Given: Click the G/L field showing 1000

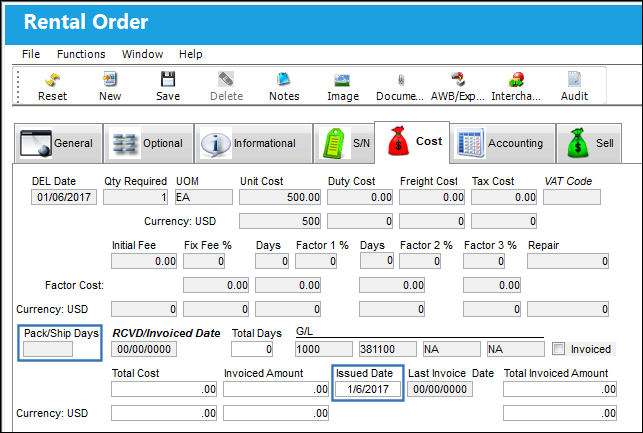Looking at the screenshot, I should tap(324, 349).
